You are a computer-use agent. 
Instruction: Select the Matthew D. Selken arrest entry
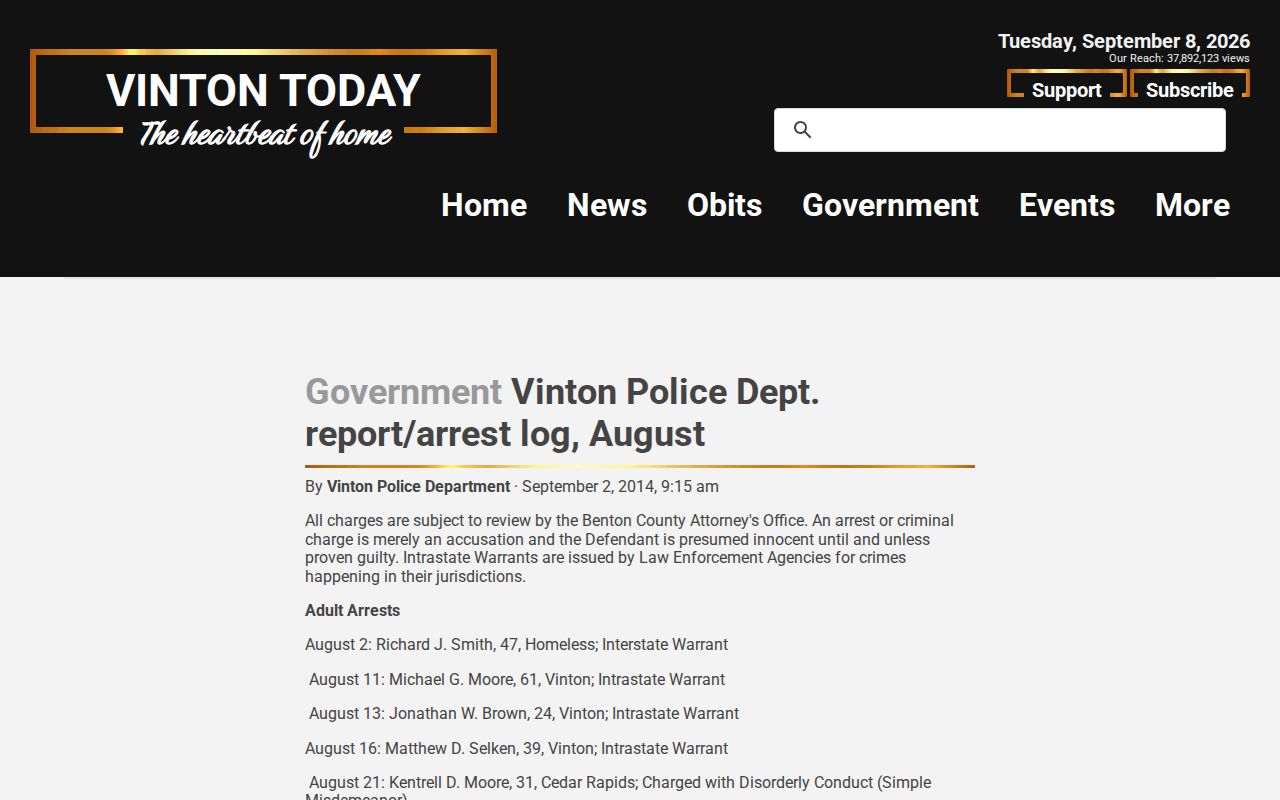(516, 749)
